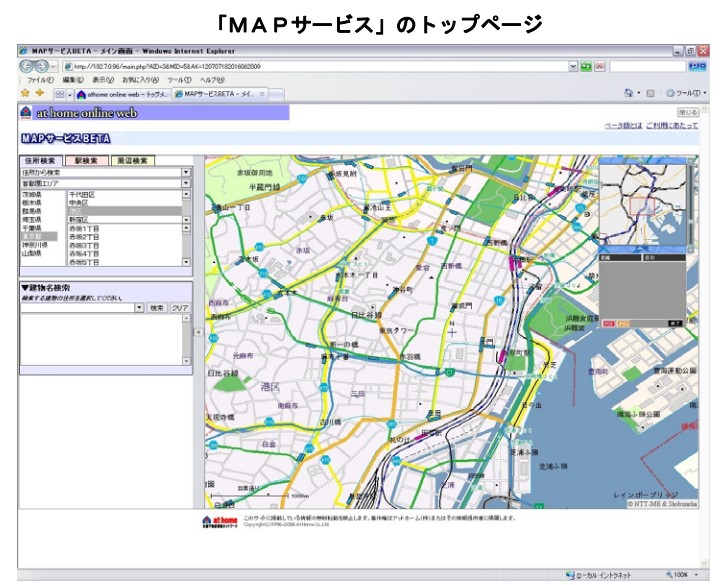Open the ヘルプ menu
The image size is (723, 585).
(x=212, y=80)
